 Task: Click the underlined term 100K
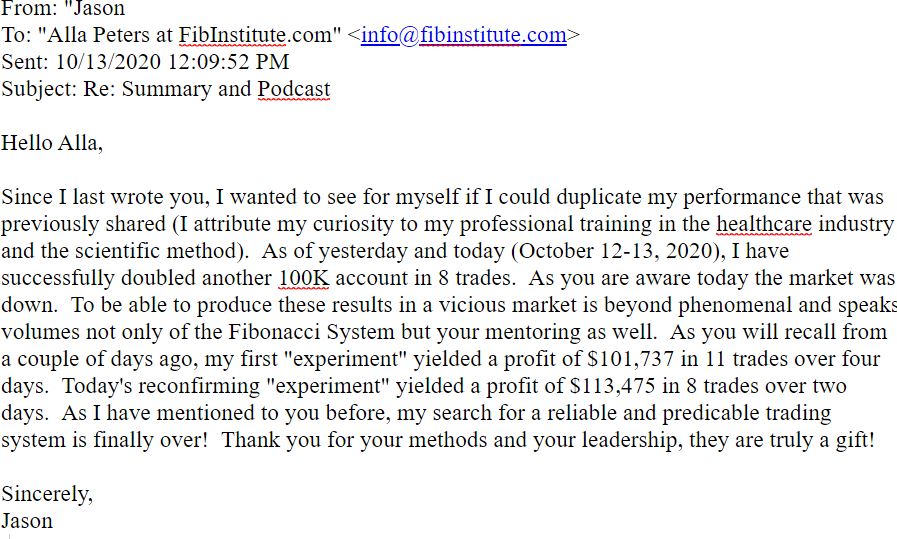(x=304, y=278)
